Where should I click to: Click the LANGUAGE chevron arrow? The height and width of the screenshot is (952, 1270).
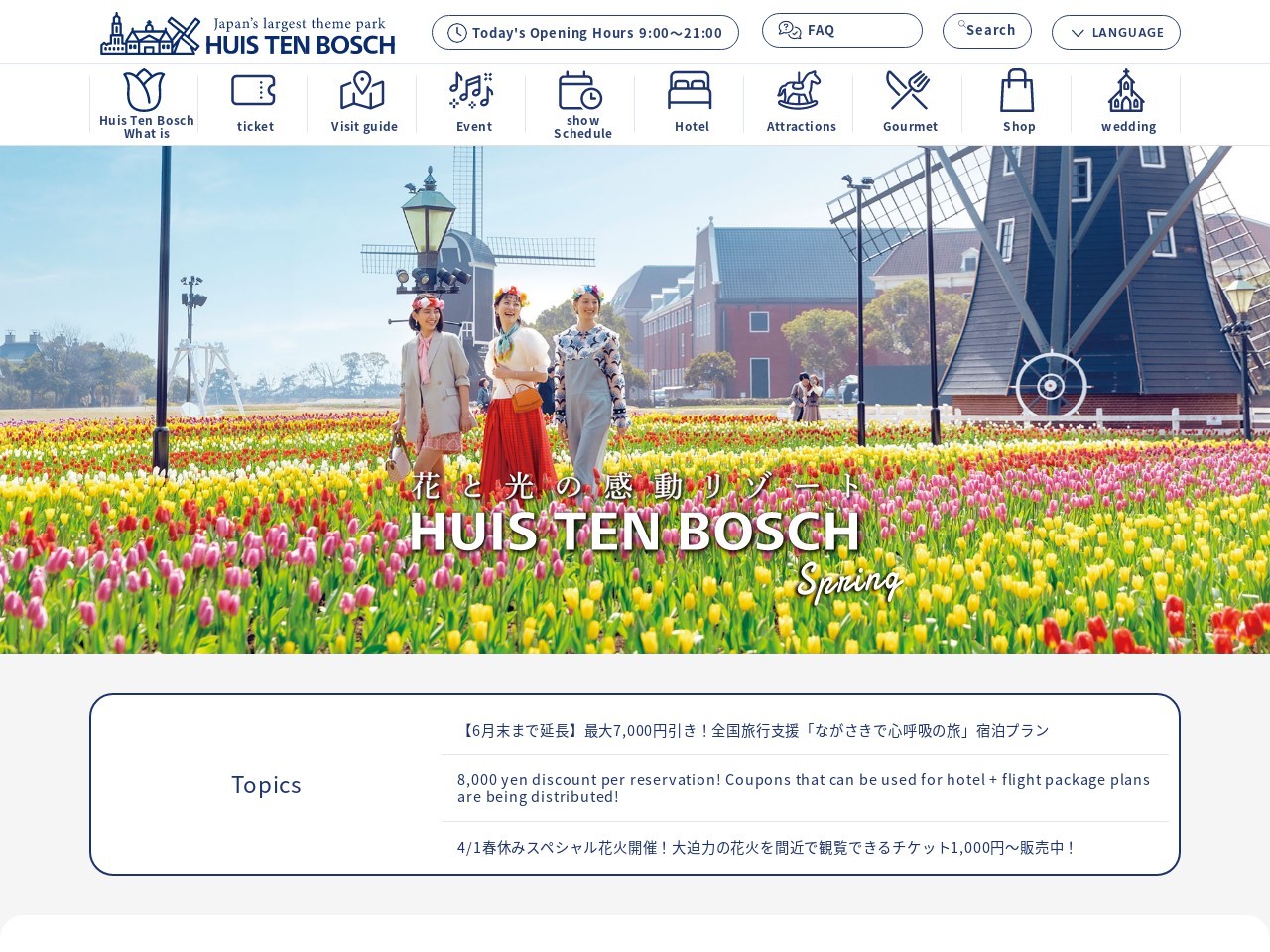coord(1078,33)
